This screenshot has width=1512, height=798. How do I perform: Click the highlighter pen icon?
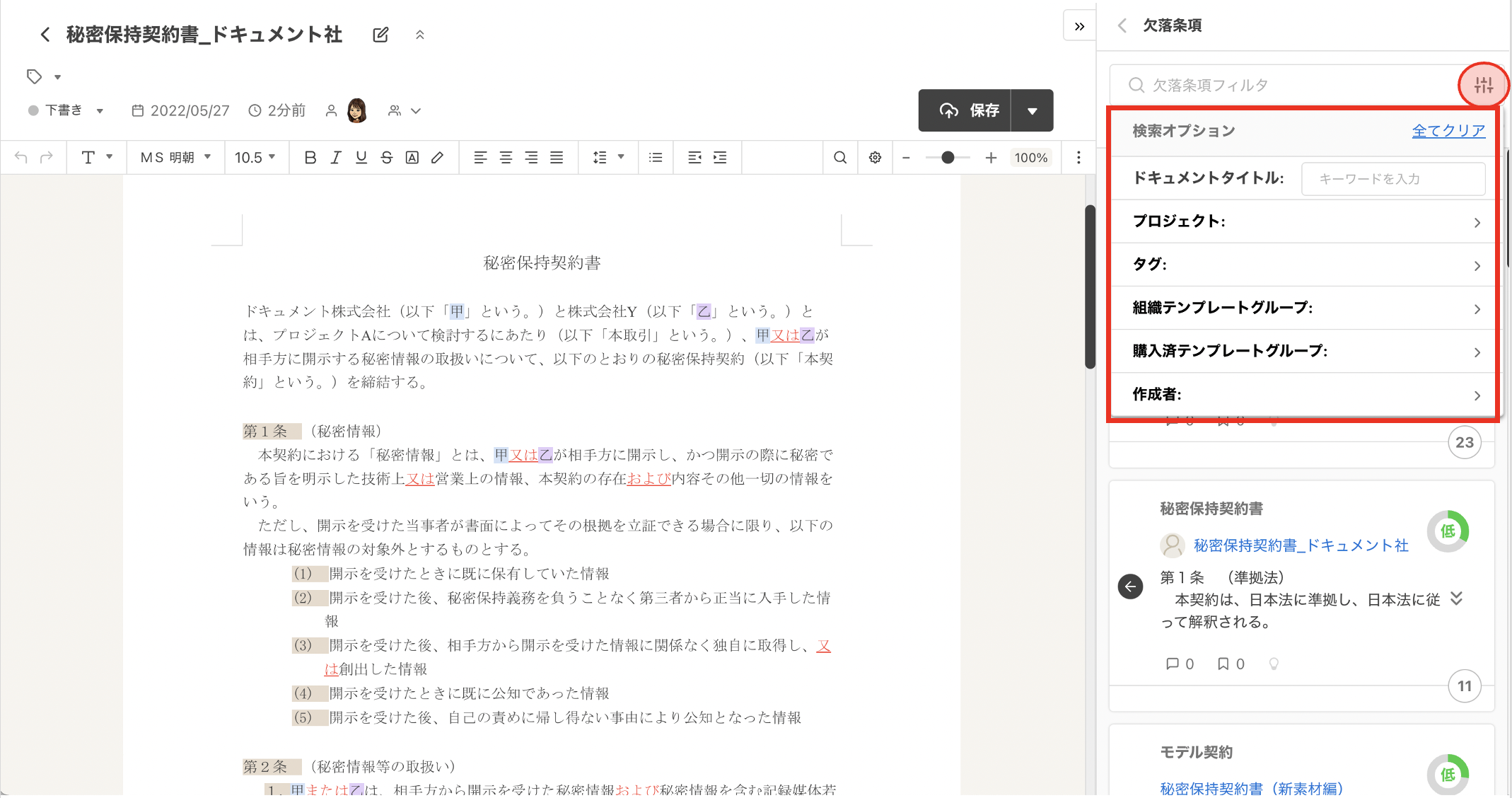click(x=438, y=158)
